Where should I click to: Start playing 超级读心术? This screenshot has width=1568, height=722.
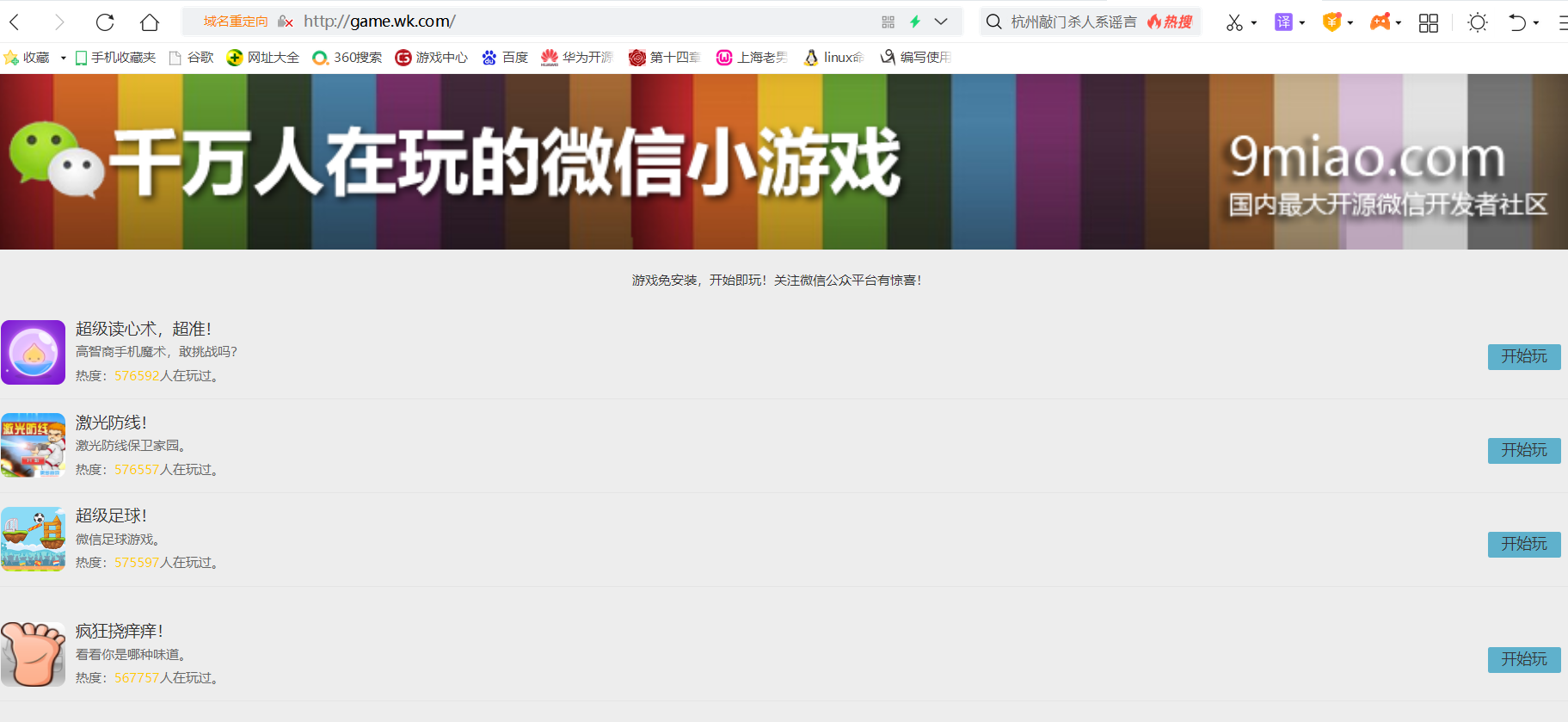(x=1524, y=356)
